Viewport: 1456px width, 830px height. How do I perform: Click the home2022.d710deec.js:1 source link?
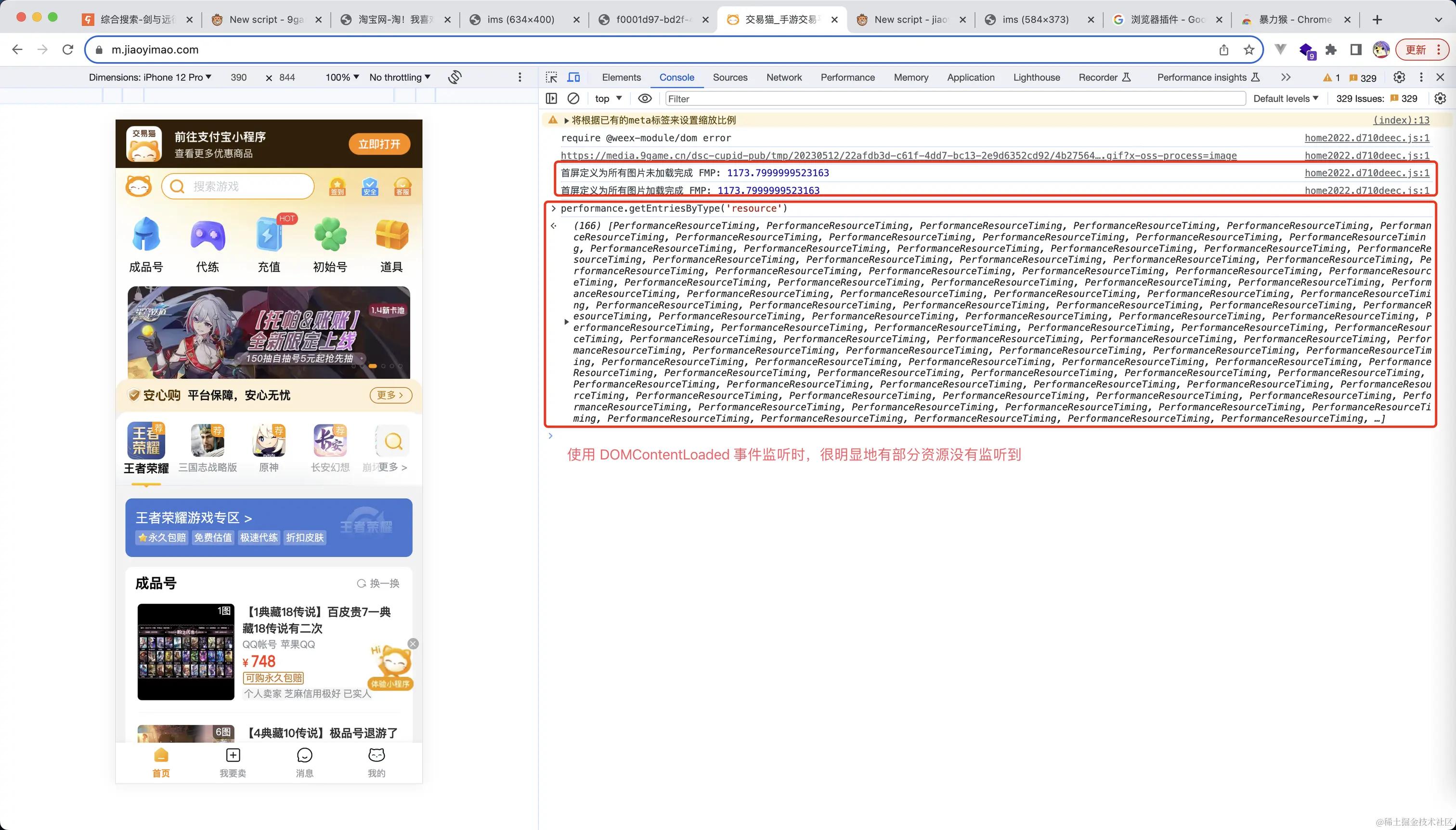[1366, 138]
